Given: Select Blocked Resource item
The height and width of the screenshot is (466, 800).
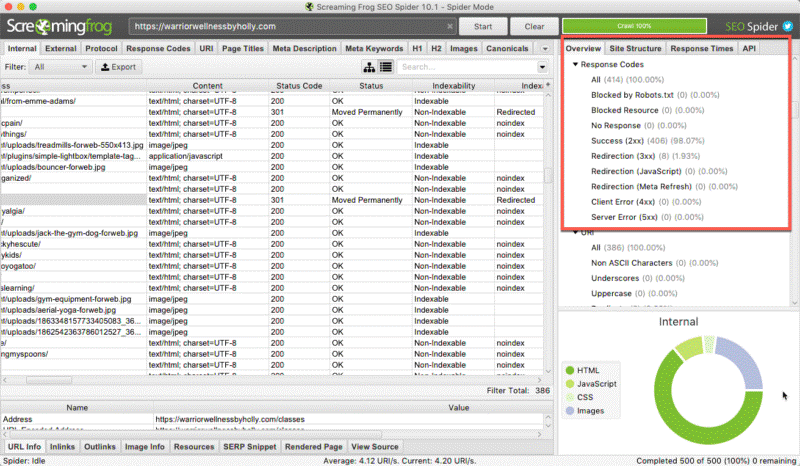Looking at the screenshot, I should [647, 110].
